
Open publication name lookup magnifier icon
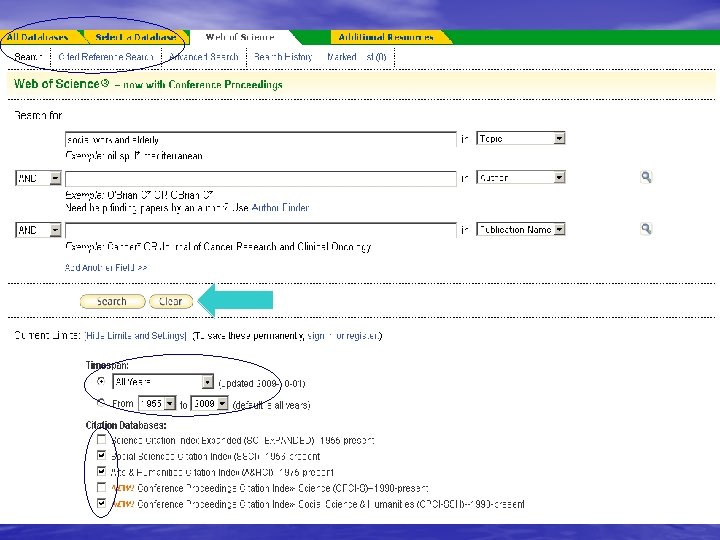point(646,229)
